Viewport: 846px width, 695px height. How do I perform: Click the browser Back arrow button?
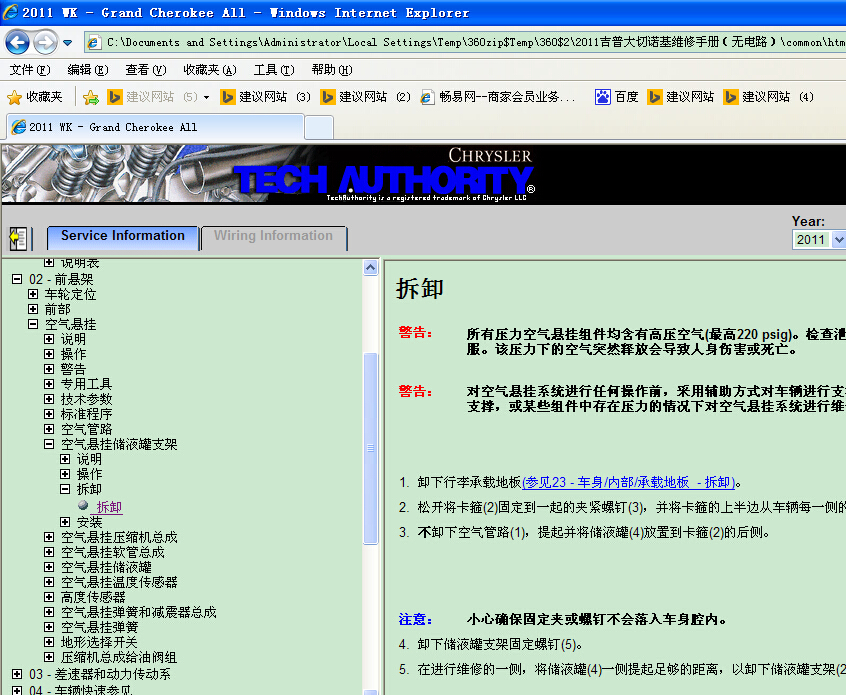18,42
